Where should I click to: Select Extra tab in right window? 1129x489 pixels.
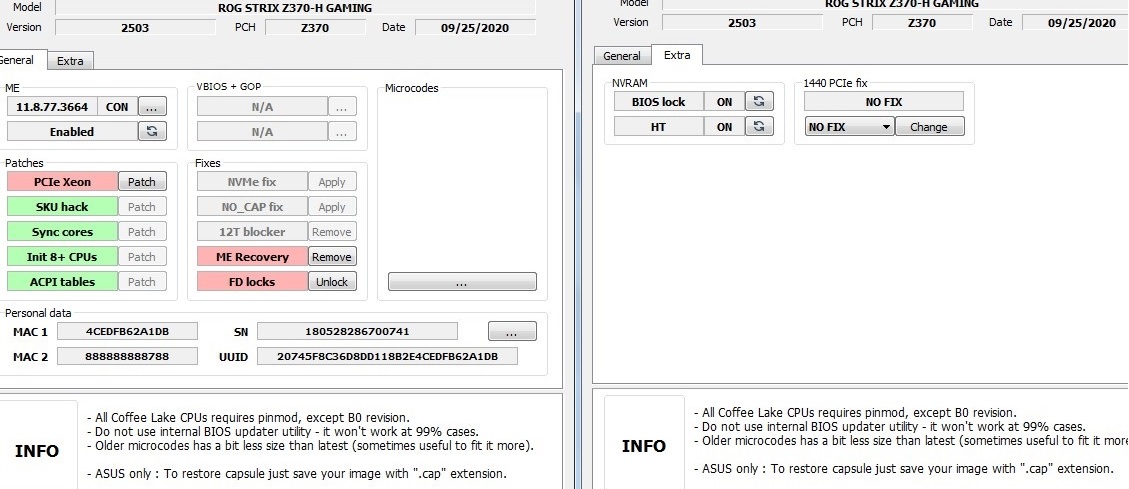point(677,55)
